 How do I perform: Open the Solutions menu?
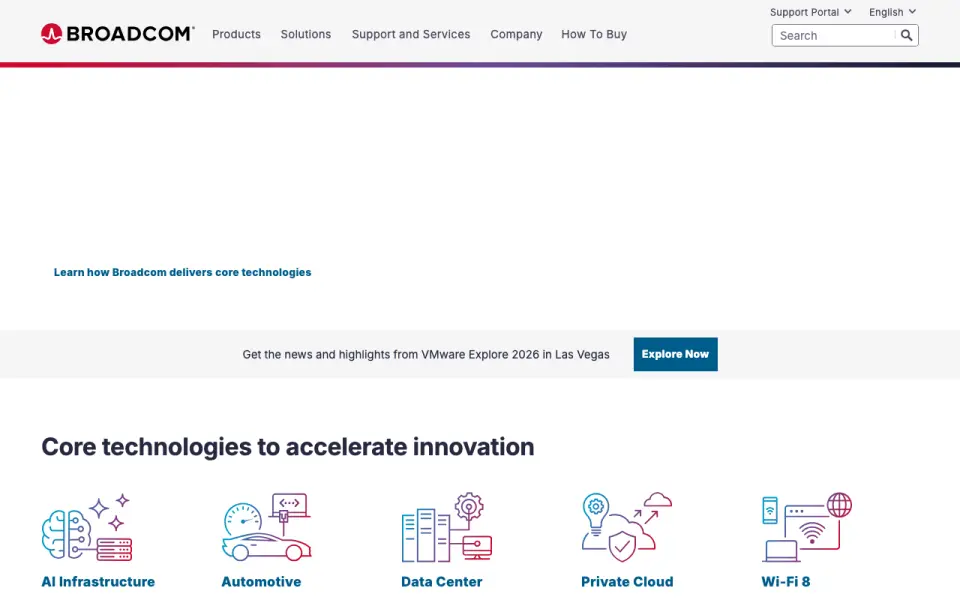(306, 34)
